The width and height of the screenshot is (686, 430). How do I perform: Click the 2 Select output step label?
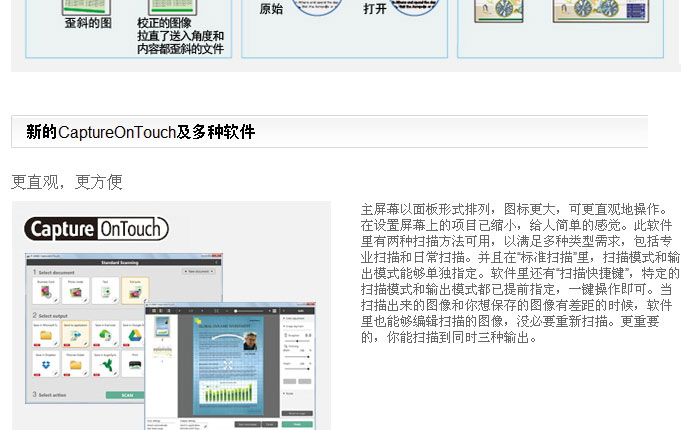(x=50, y=315)
